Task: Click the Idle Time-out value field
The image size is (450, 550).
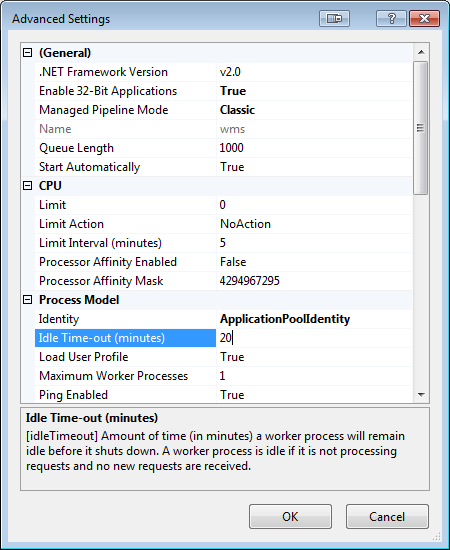Action: pyautogui.click(x=314, y=338)
